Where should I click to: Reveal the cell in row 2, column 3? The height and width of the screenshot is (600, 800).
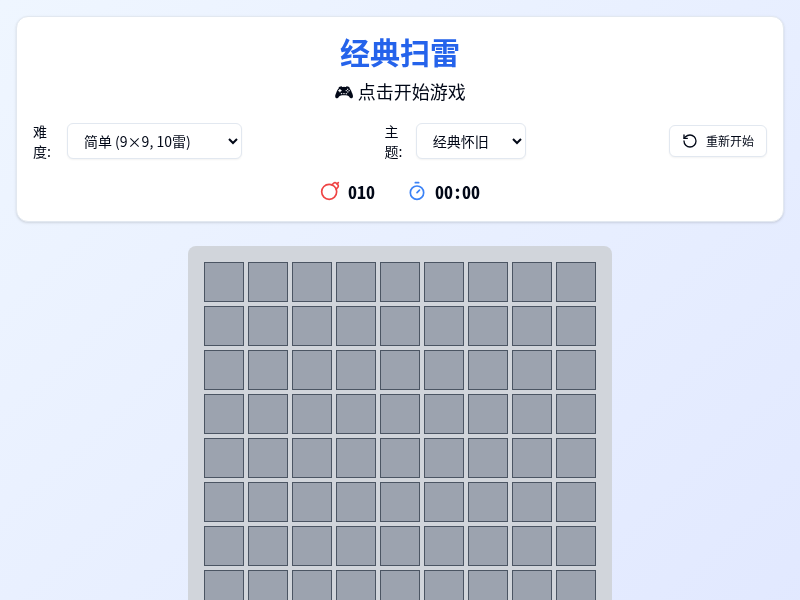(312, 326)
